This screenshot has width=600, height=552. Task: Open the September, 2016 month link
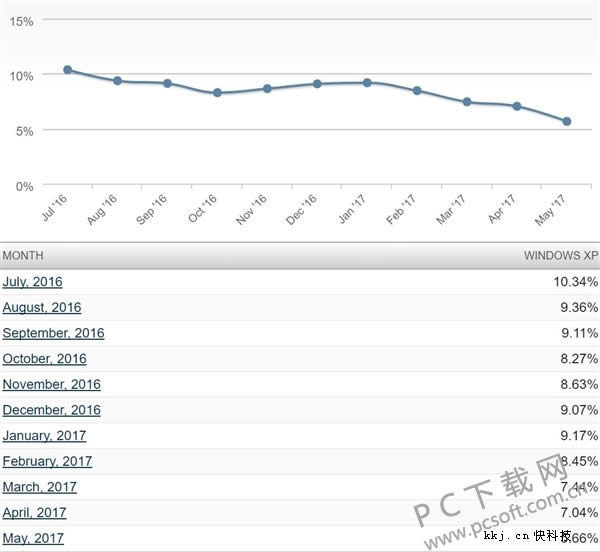pyautogui.click(x=53, y=333)
